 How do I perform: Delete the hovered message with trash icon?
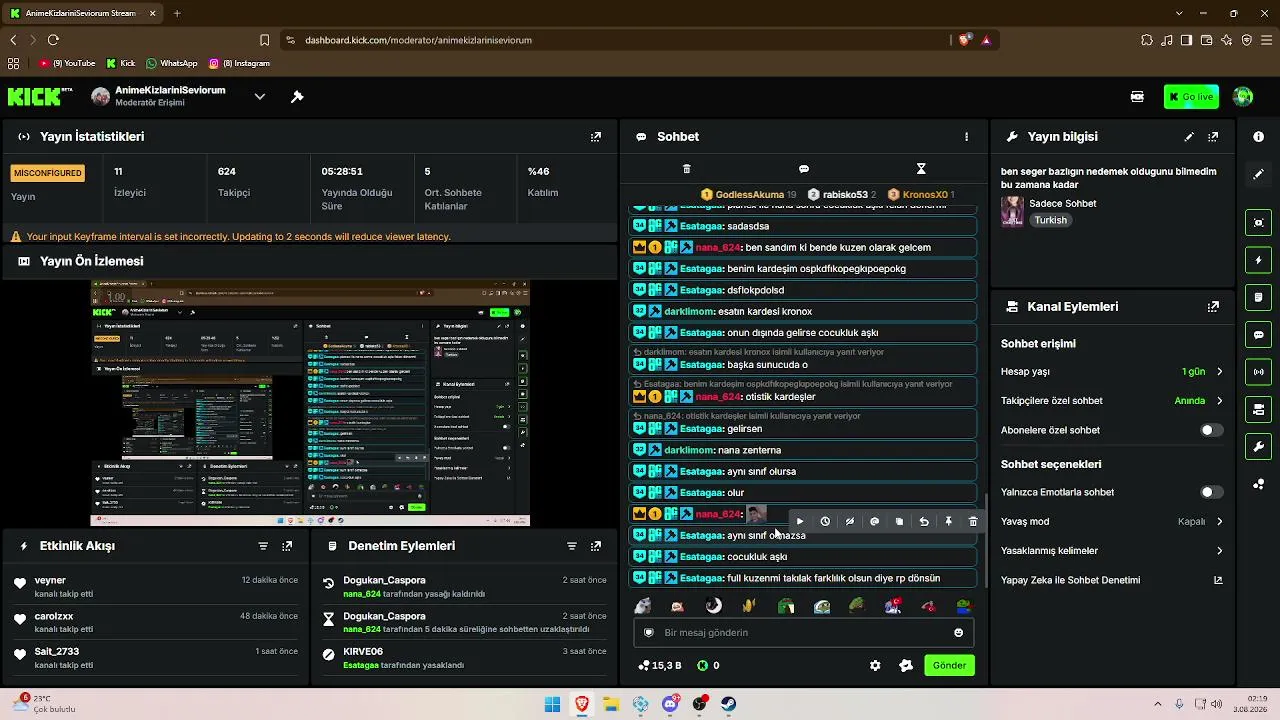(x=973, y=521)
